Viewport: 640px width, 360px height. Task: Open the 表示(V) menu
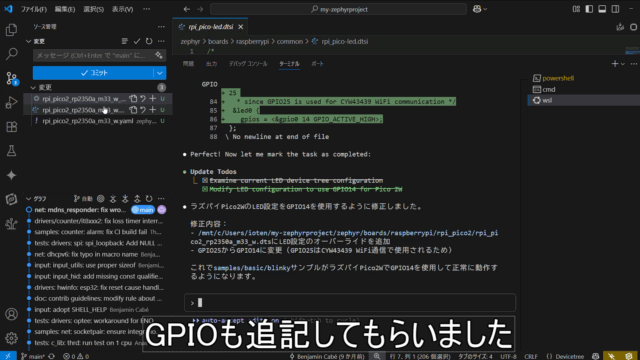point(122,9)
